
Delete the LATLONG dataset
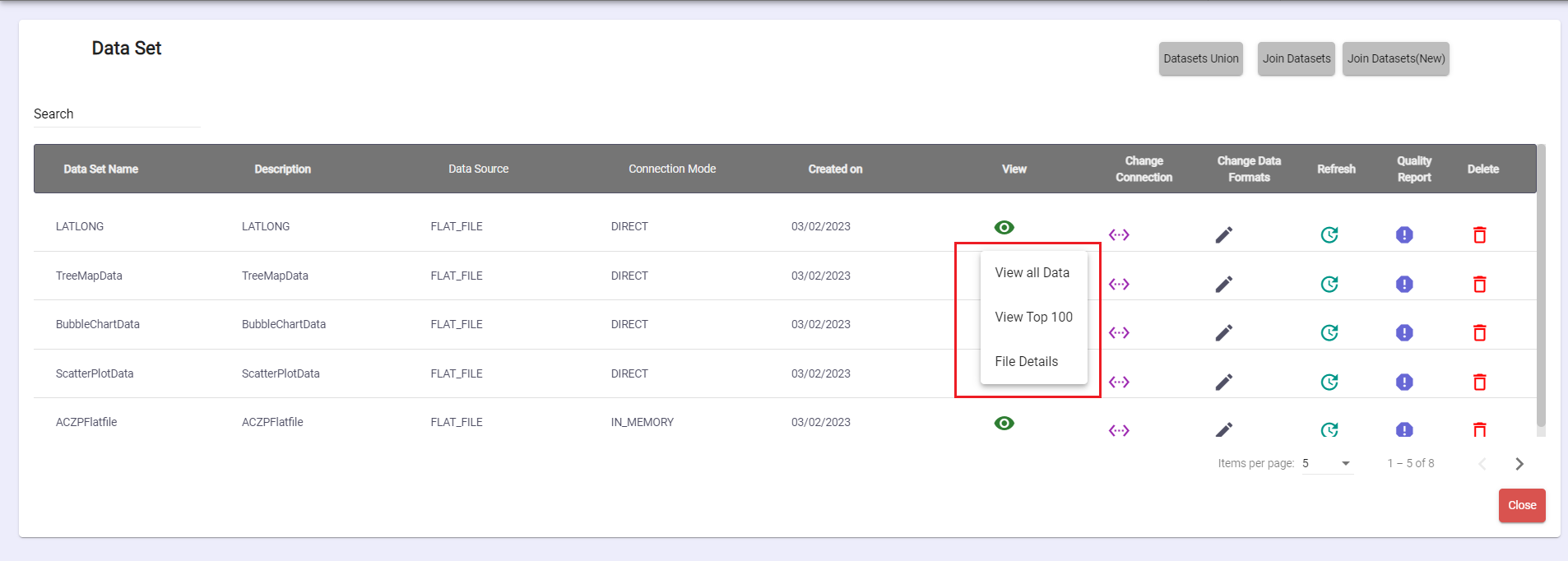click(x=1479, y=235)
